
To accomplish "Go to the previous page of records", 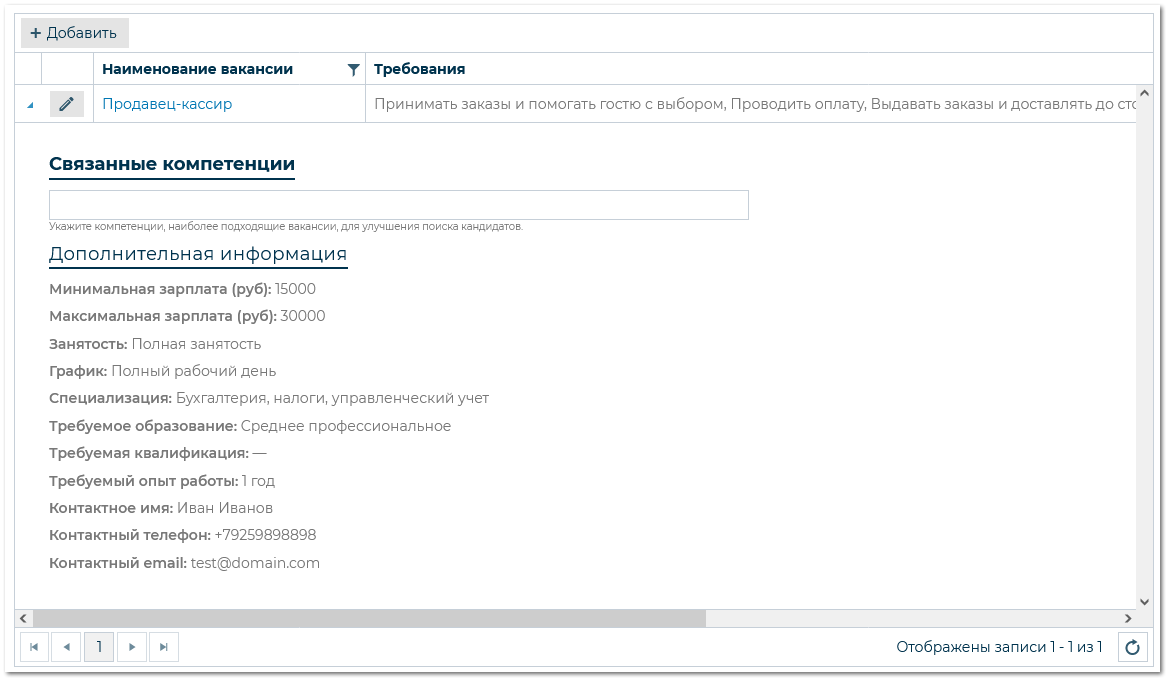I will click(x=66, y=647).
